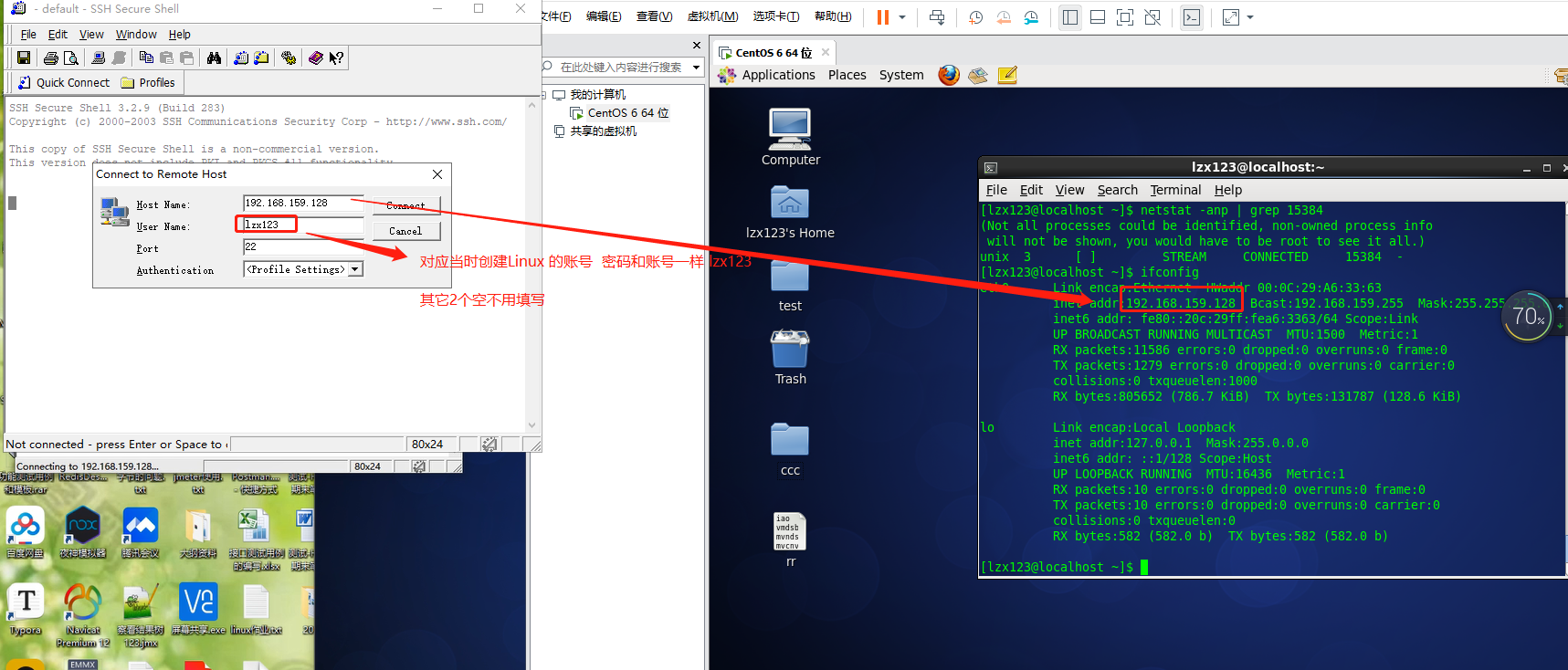Open the Applications menu in CentOS panel

(778, 75)
